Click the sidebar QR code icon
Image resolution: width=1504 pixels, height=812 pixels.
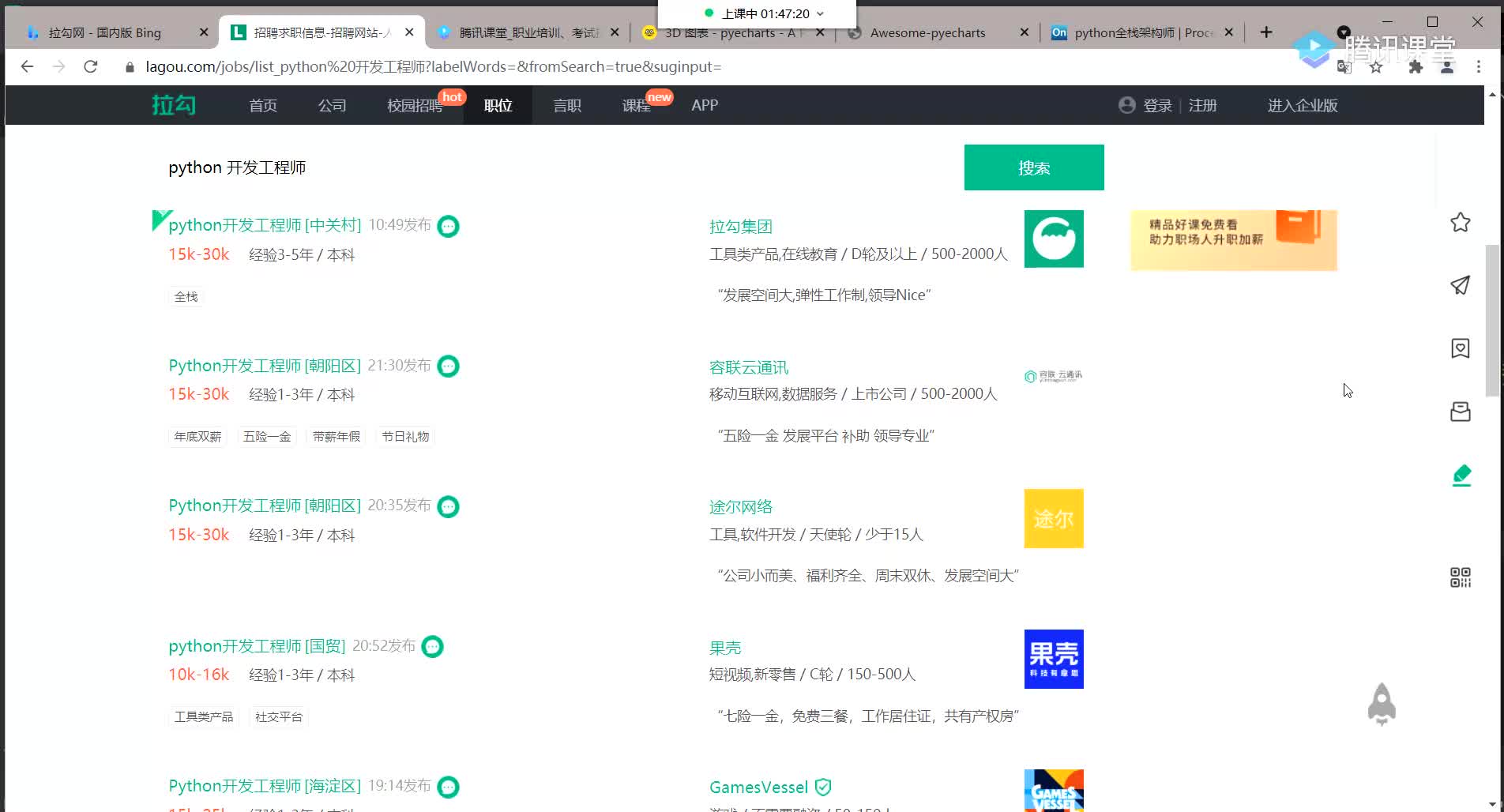pyautogui.click(x=1461, y=577)
